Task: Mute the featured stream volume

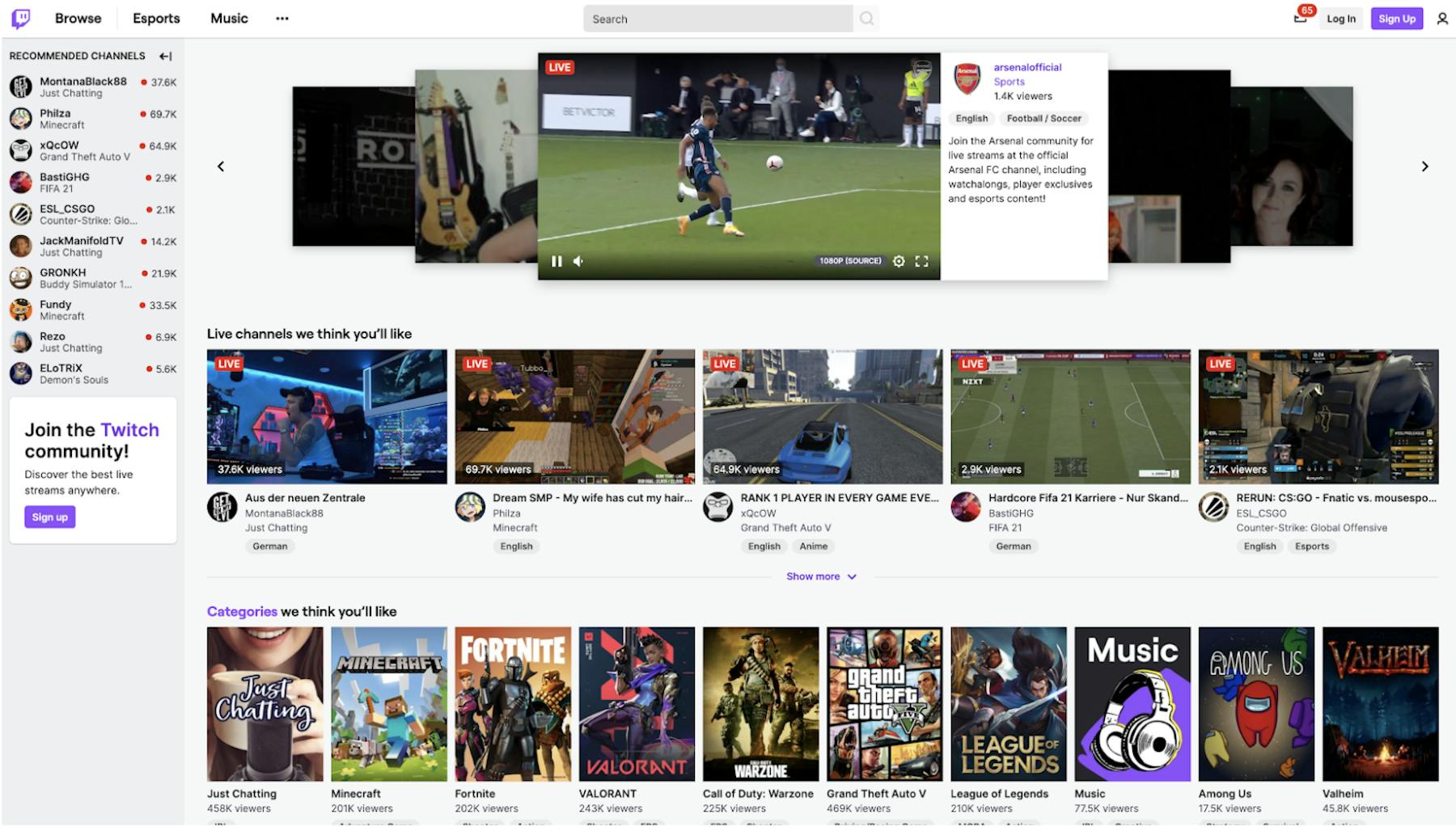Action: pos(578,261)
